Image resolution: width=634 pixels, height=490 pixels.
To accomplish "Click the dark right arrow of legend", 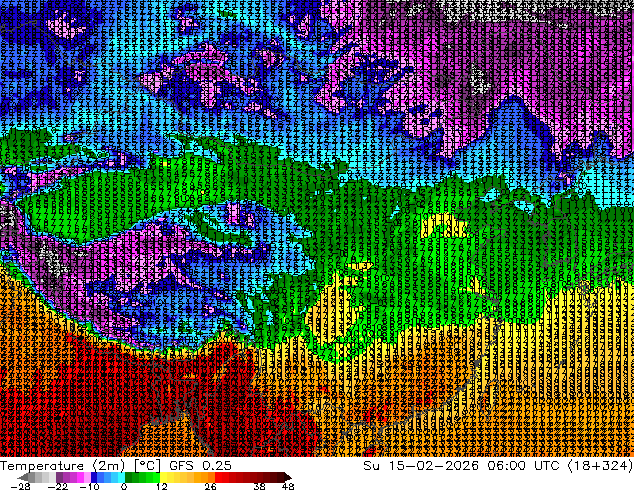I will [287, 477].
